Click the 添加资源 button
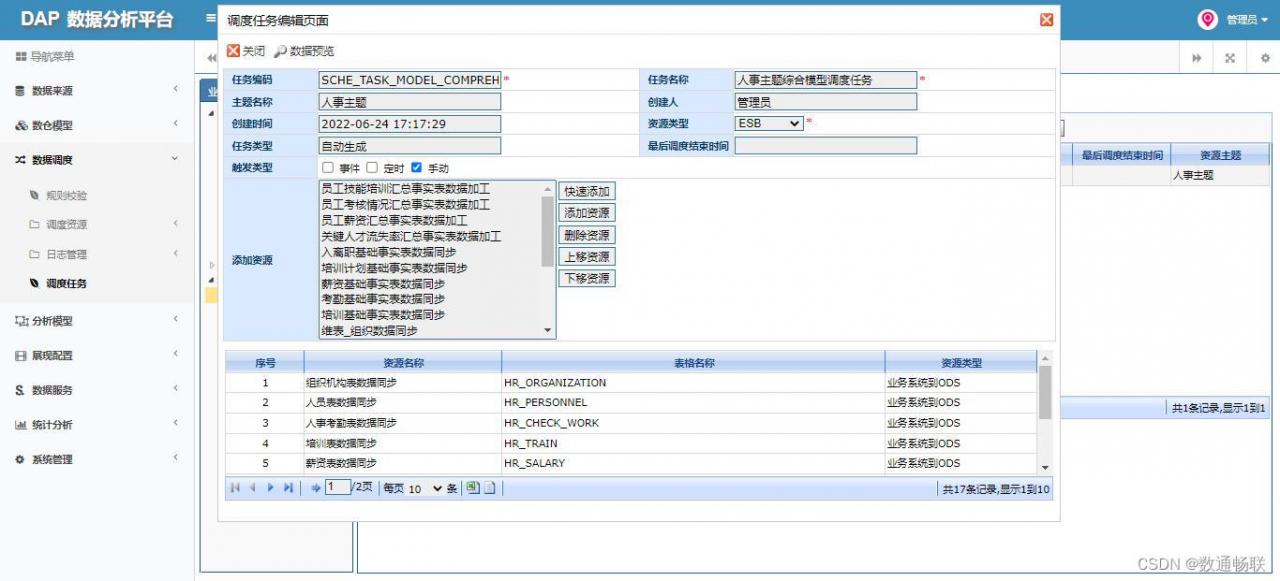 click(587, 213)
